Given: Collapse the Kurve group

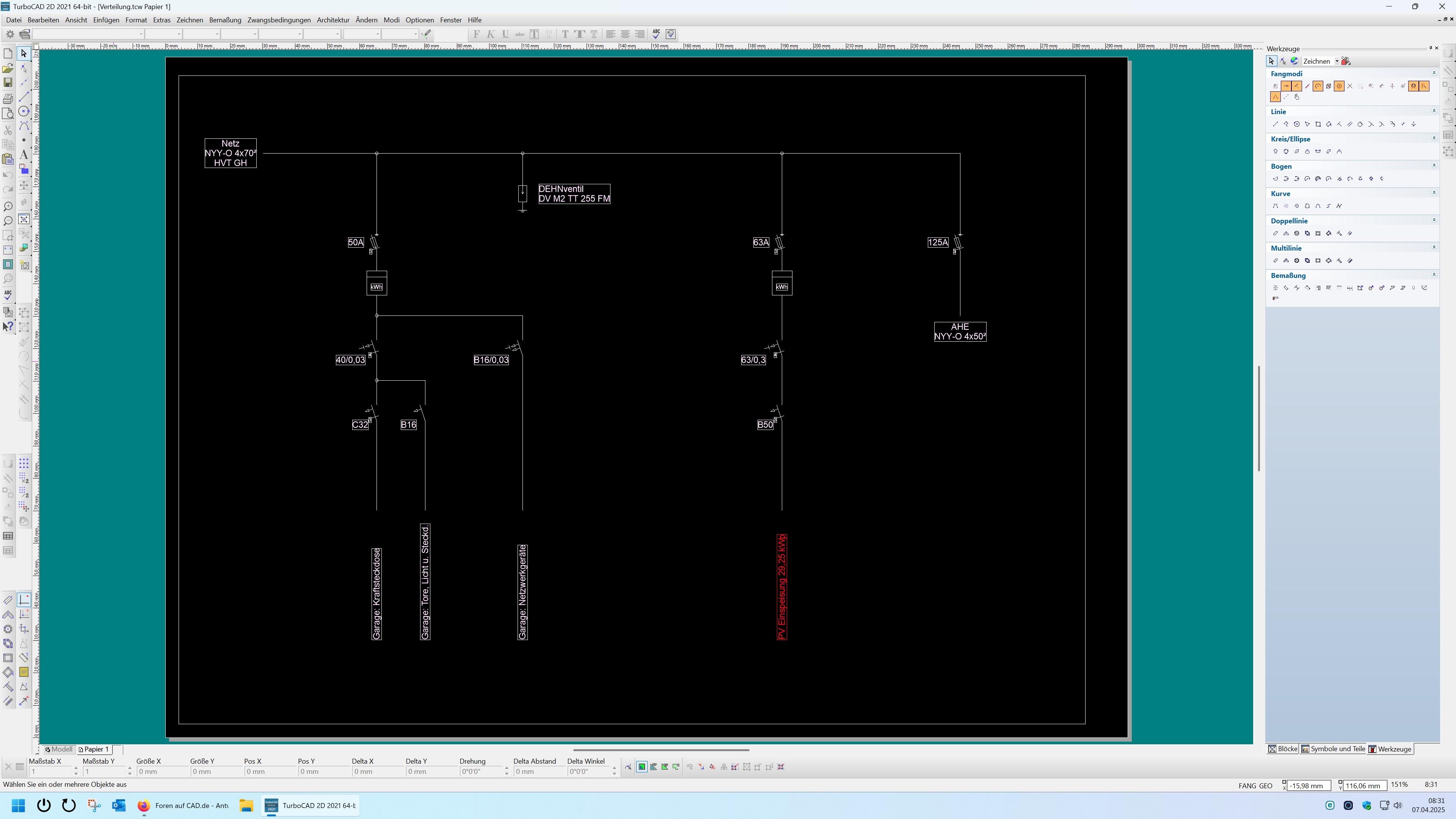Looking at the screenshot, I should [1434, 193].
